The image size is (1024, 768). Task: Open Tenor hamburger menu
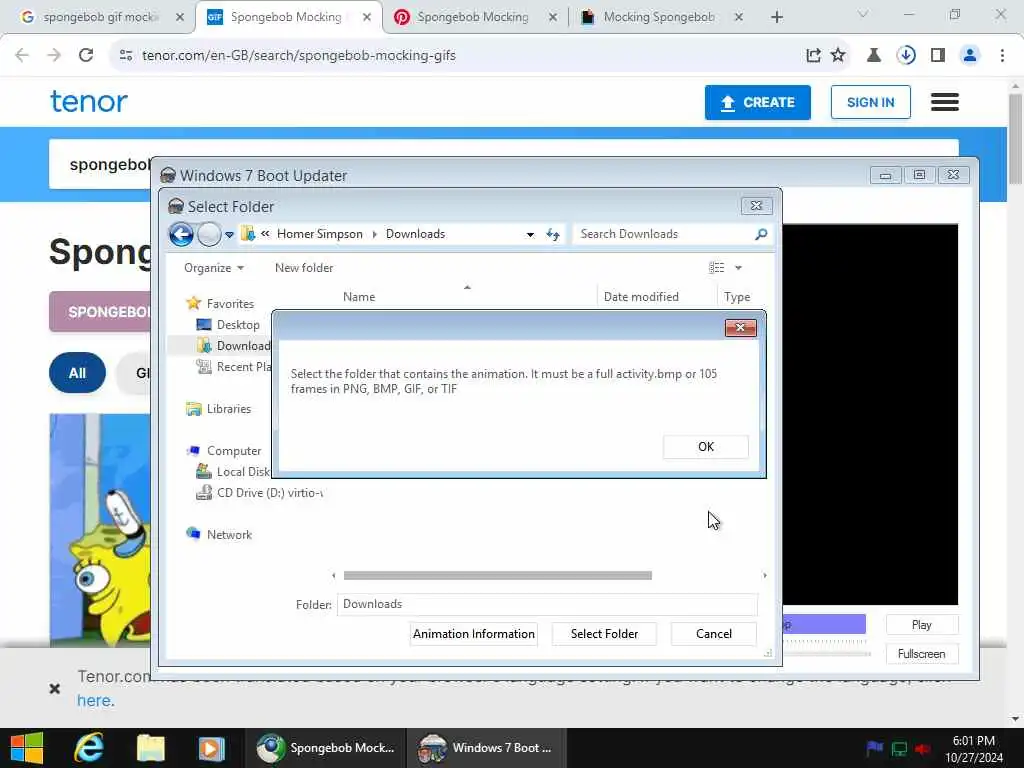[944, 102]
